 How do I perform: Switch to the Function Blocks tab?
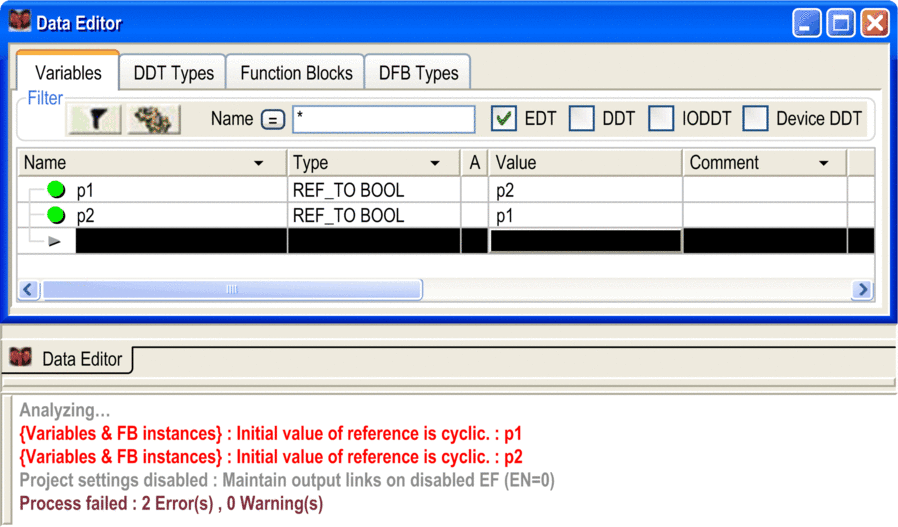tap(296, 73)
